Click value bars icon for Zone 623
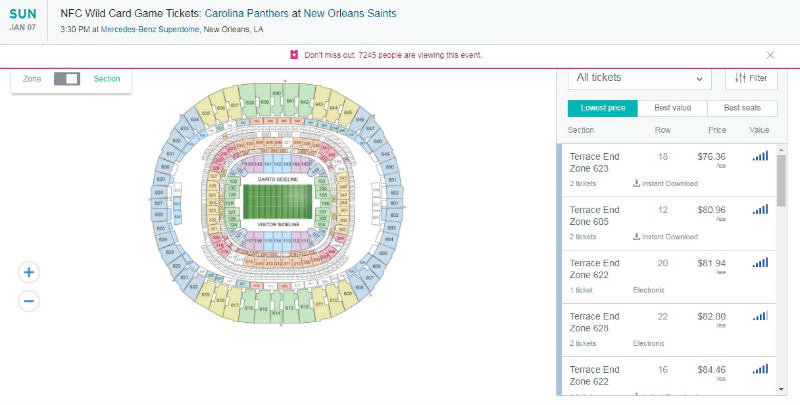Viewport: 800px width, 405px height. [x=760, y=156]
